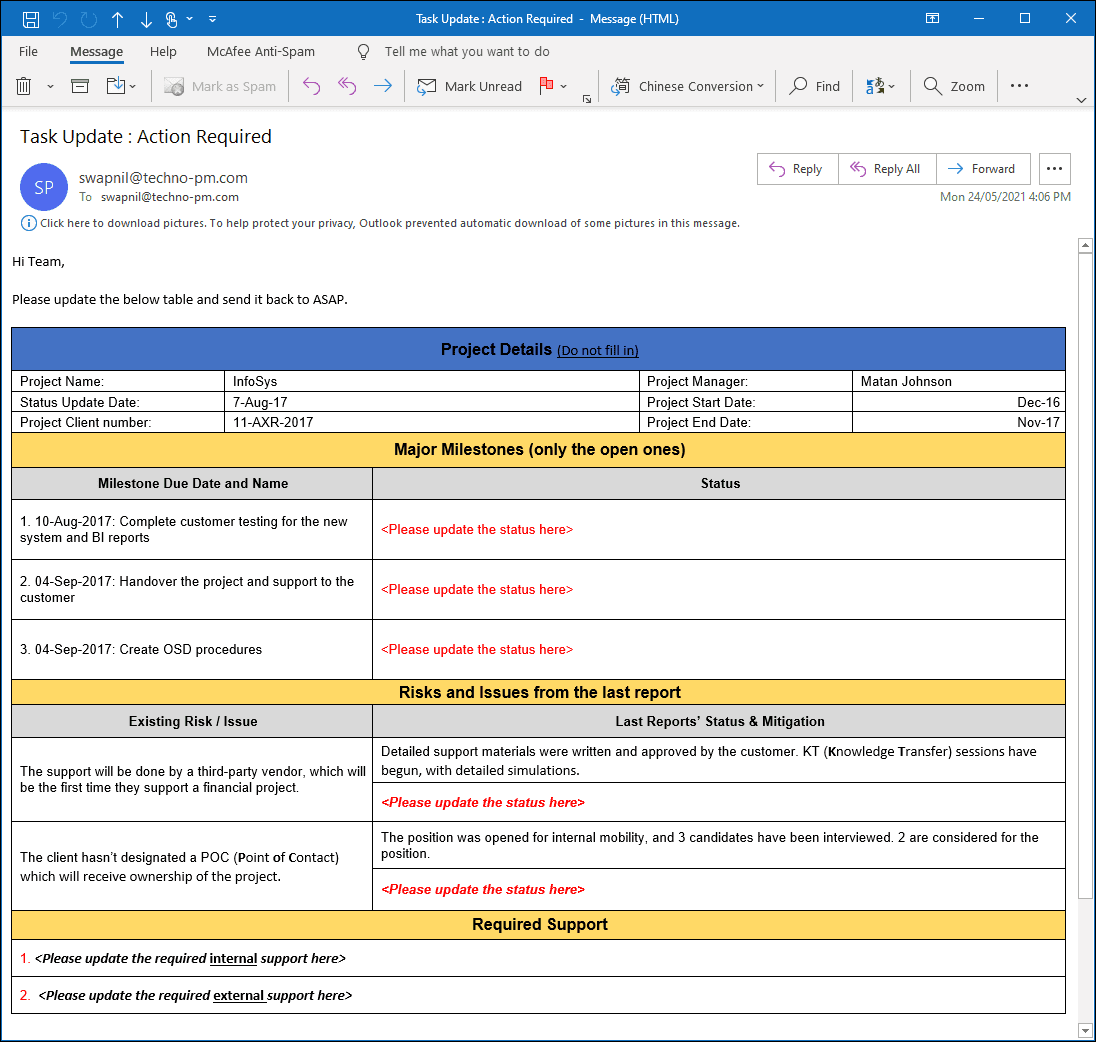
Task: Forward this email
Action: coord(982,168)
